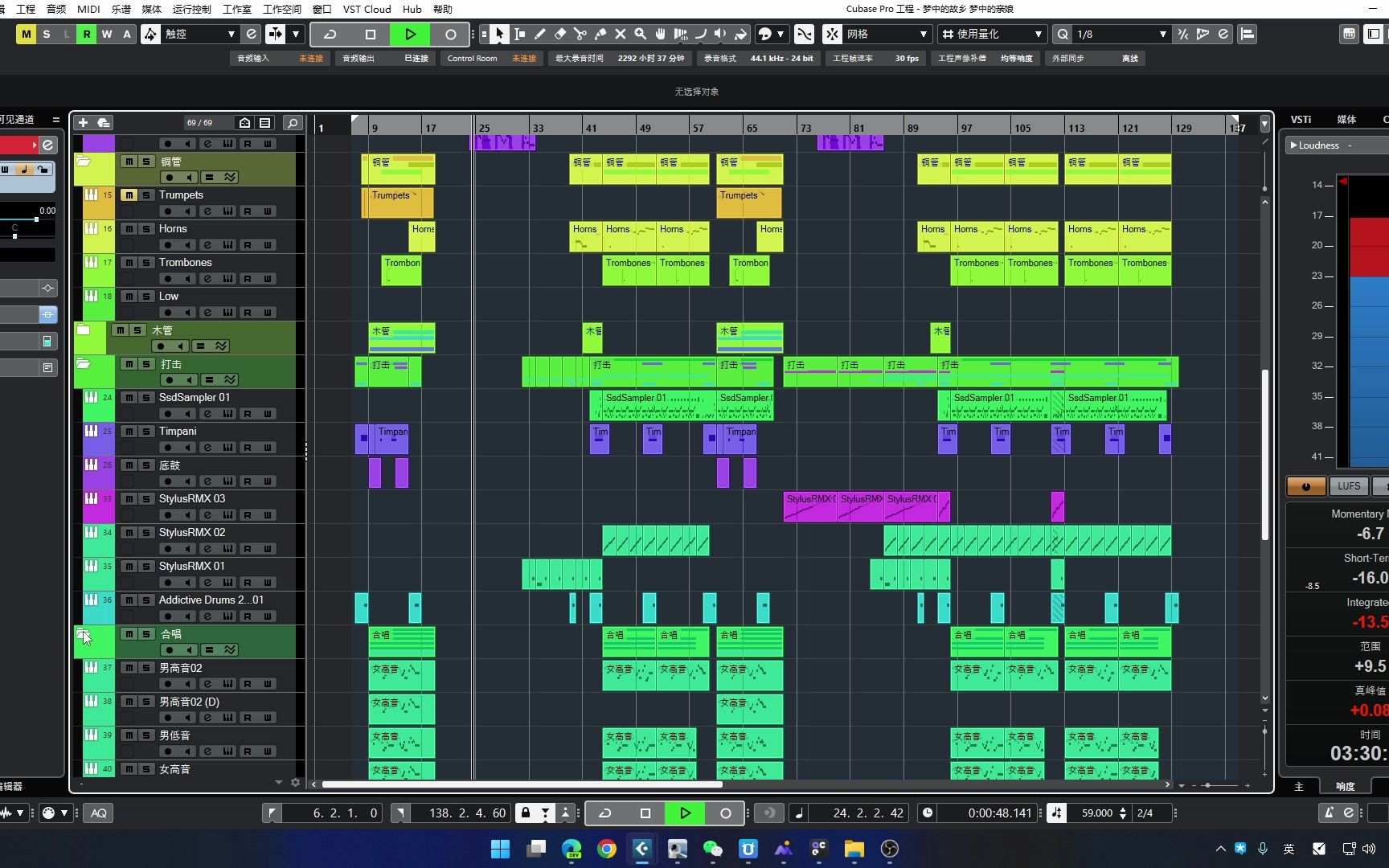Click the time display clock format icon

click(x=928, y=813)
